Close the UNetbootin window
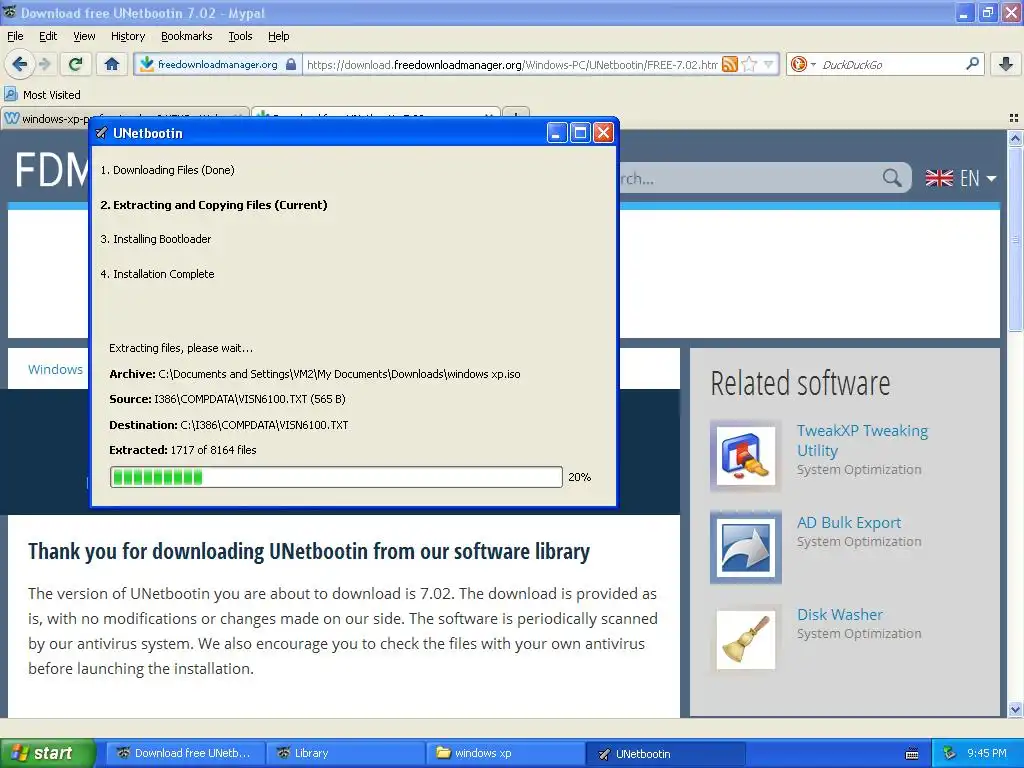Screen dimensions: 1024x768 [x=603, y=133]
